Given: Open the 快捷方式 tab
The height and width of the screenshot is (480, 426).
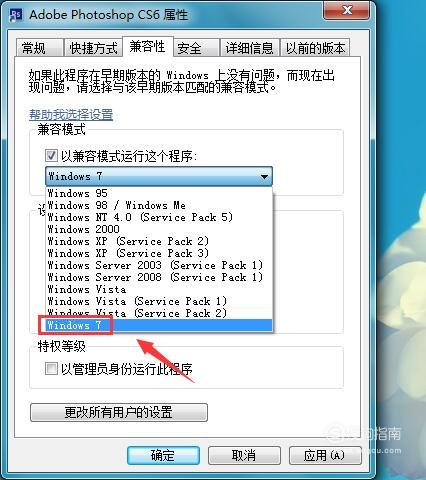Looking at the screenshot, I should coord(93,48).
